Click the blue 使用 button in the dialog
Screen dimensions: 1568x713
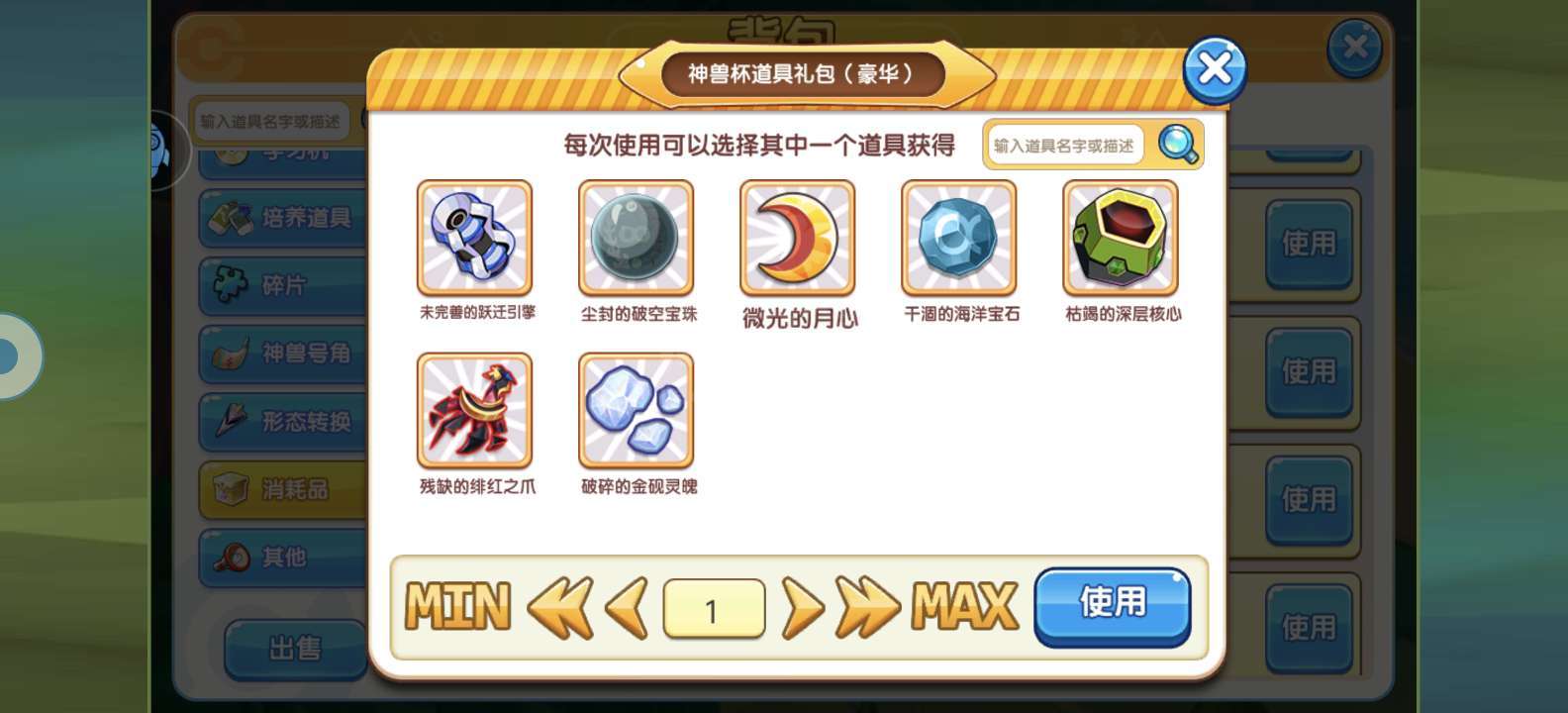pos(1113,606)
